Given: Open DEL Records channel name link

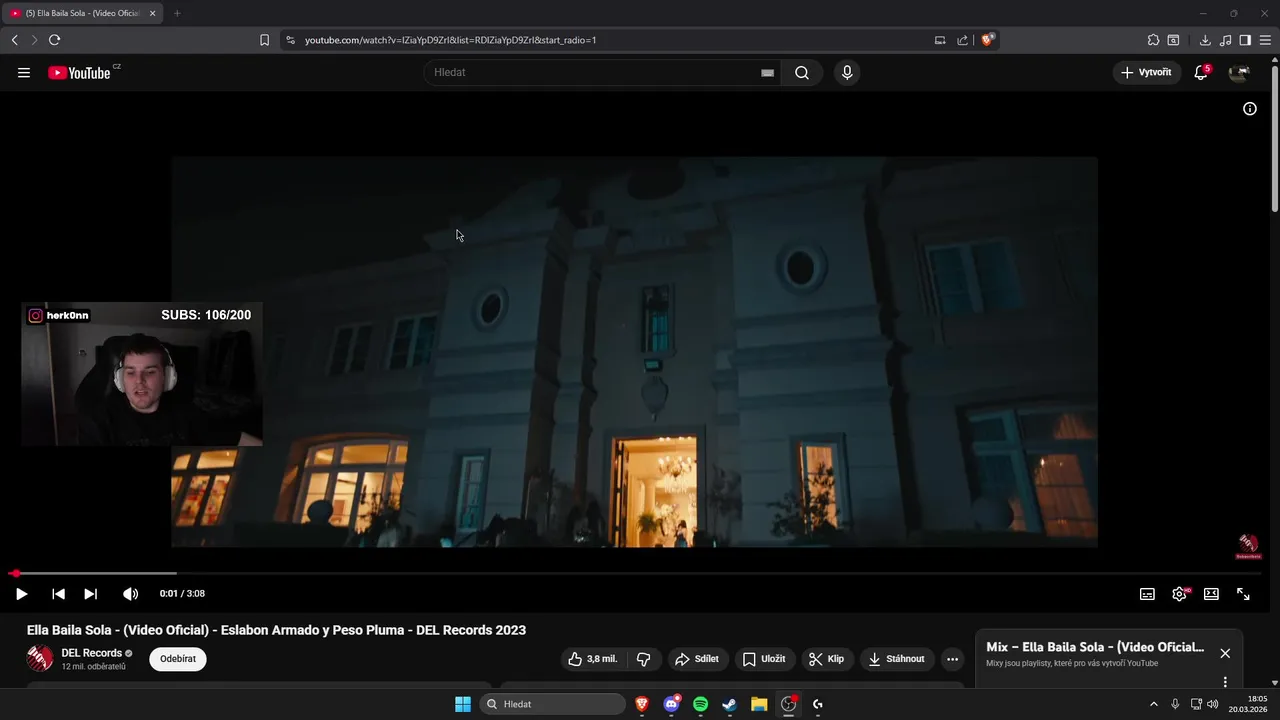Looking at the screenshot, I should tap(92, 653).
